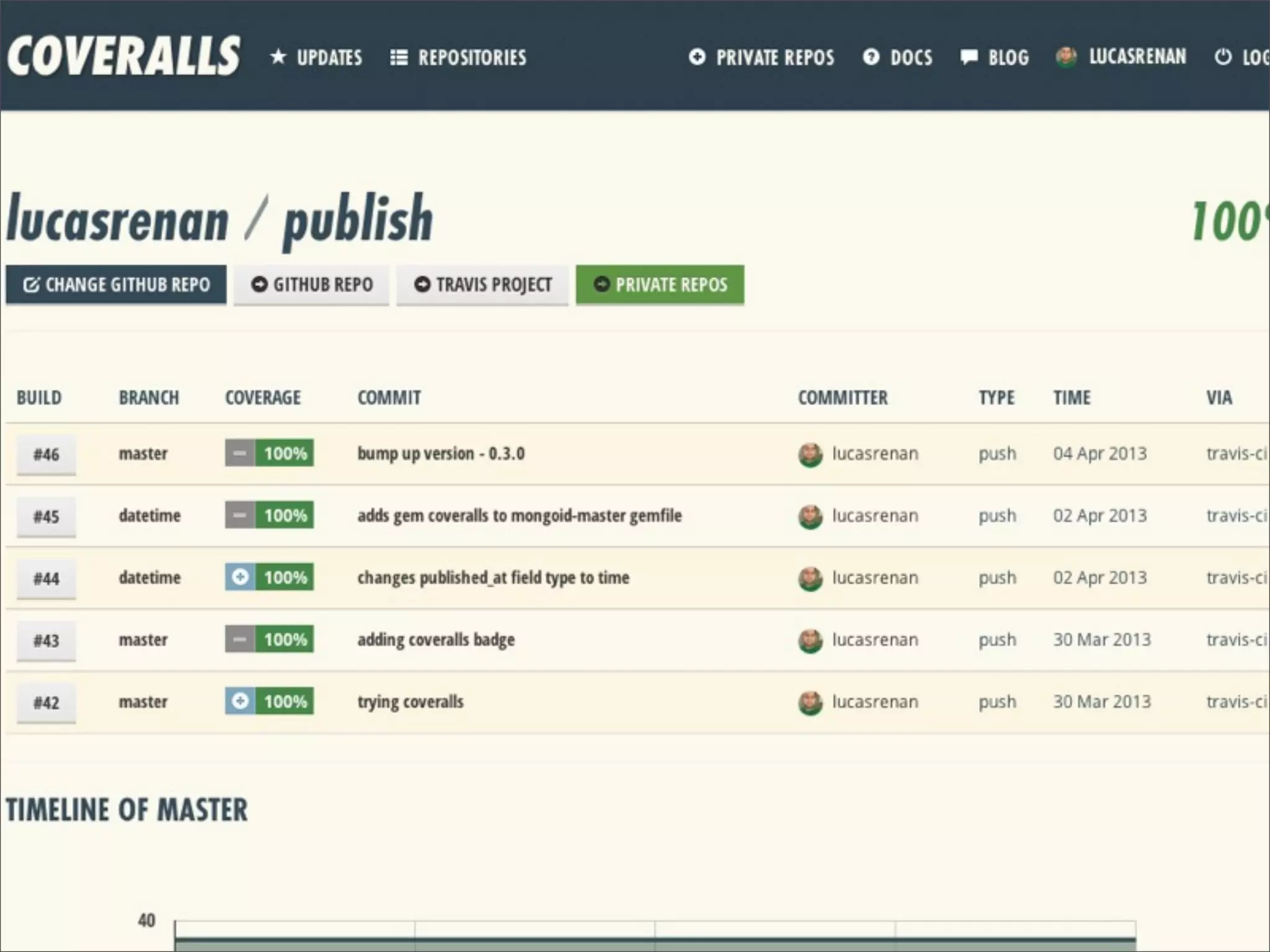Open commit 'adding coveralls badge'
The width and height of the screenshot is (1270, 952).
[x=435, y=640]
